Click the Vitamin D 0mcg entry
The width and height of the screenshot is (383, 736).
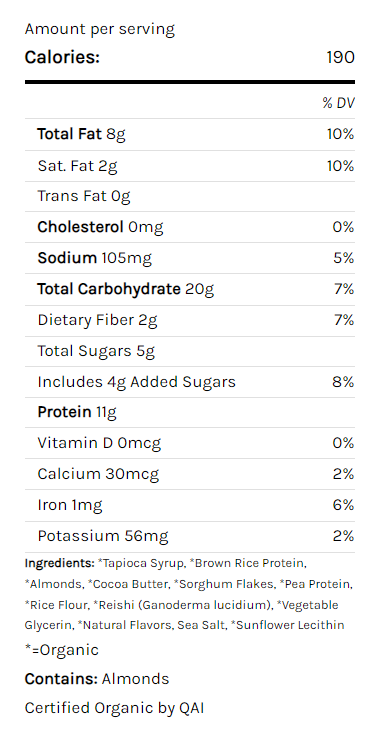coord(190,443)
